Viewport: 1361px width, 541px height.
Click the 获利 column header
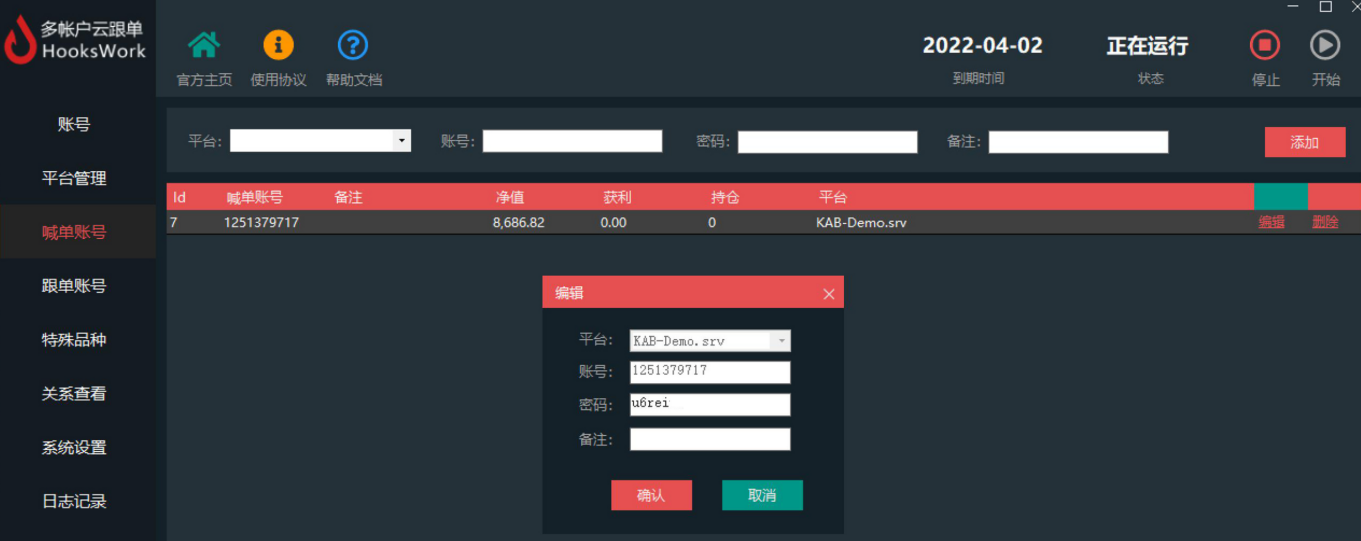click(618, 197)
